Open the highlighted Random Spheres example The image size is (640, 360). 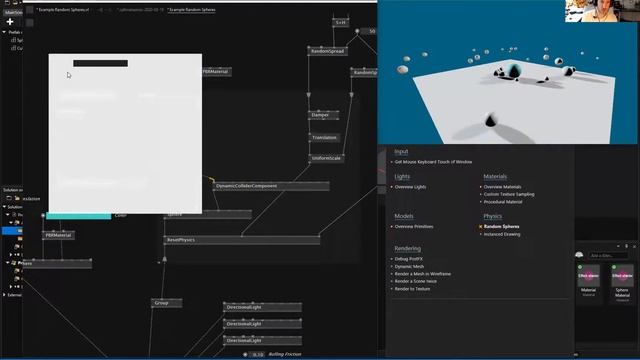[502, 227]
